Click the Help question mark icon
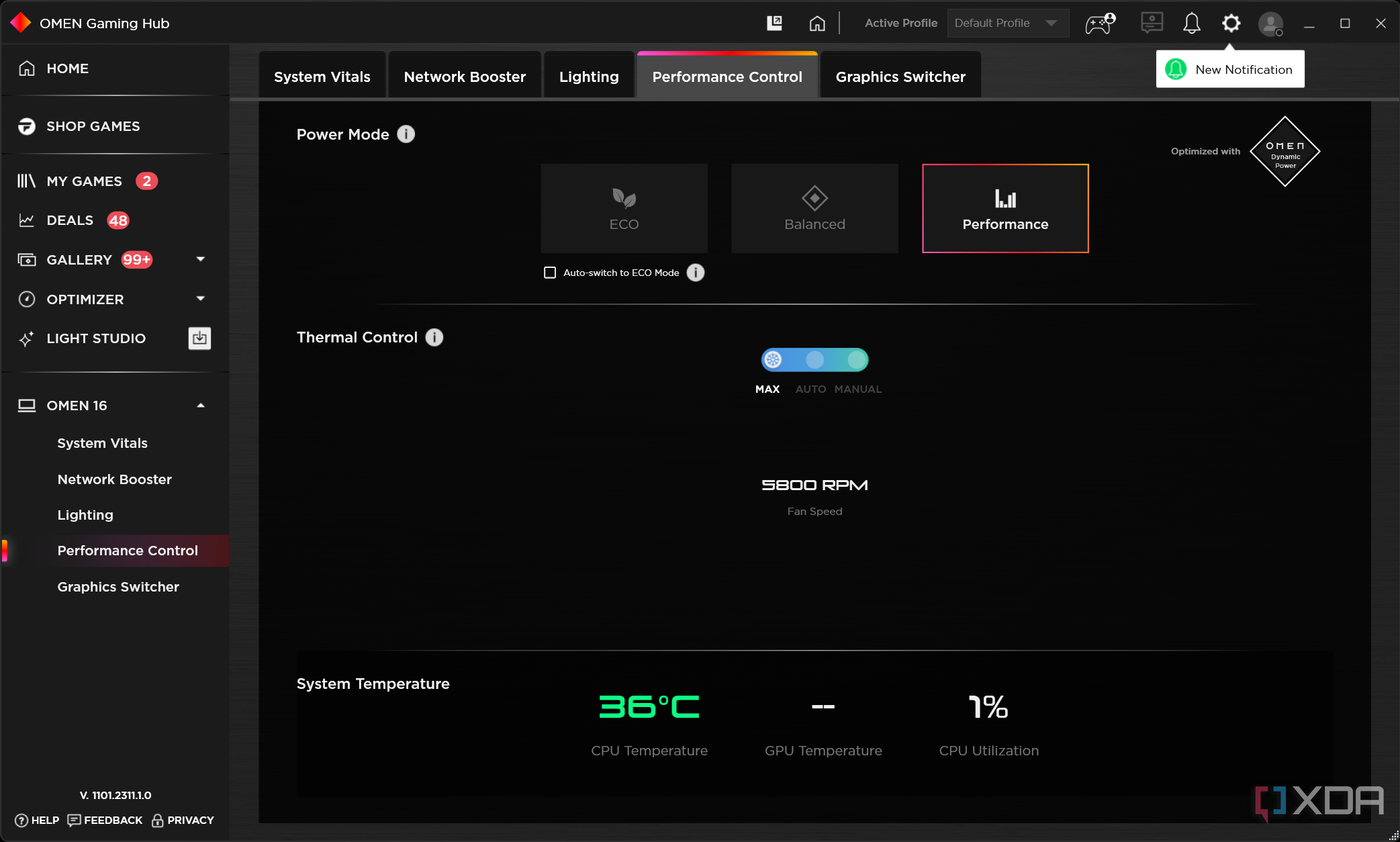Viewport: 1400px width, 842px height. (x=21, y=821)
